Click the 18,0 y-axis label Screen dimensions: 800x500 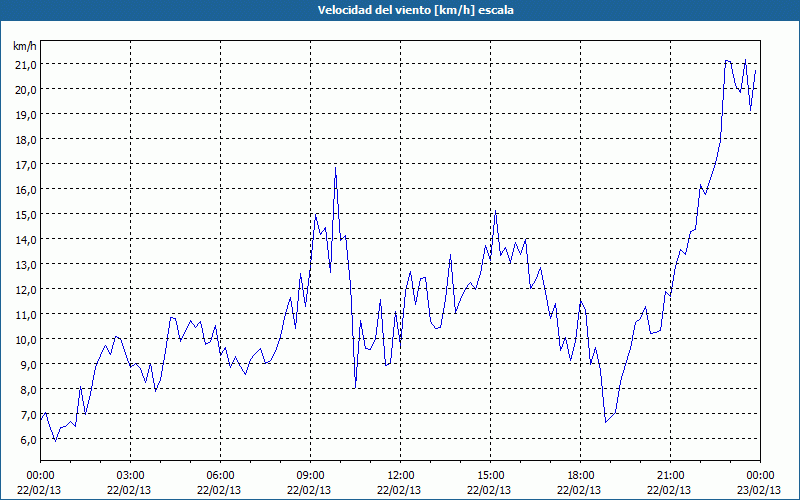[x=27, y=139]
